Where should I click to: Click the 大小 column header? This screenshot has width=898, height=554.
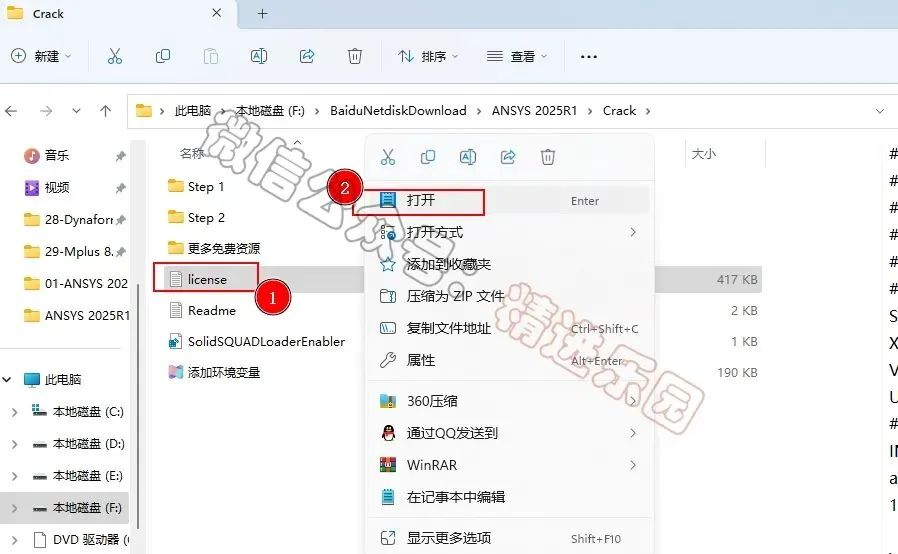click(704, 154)
